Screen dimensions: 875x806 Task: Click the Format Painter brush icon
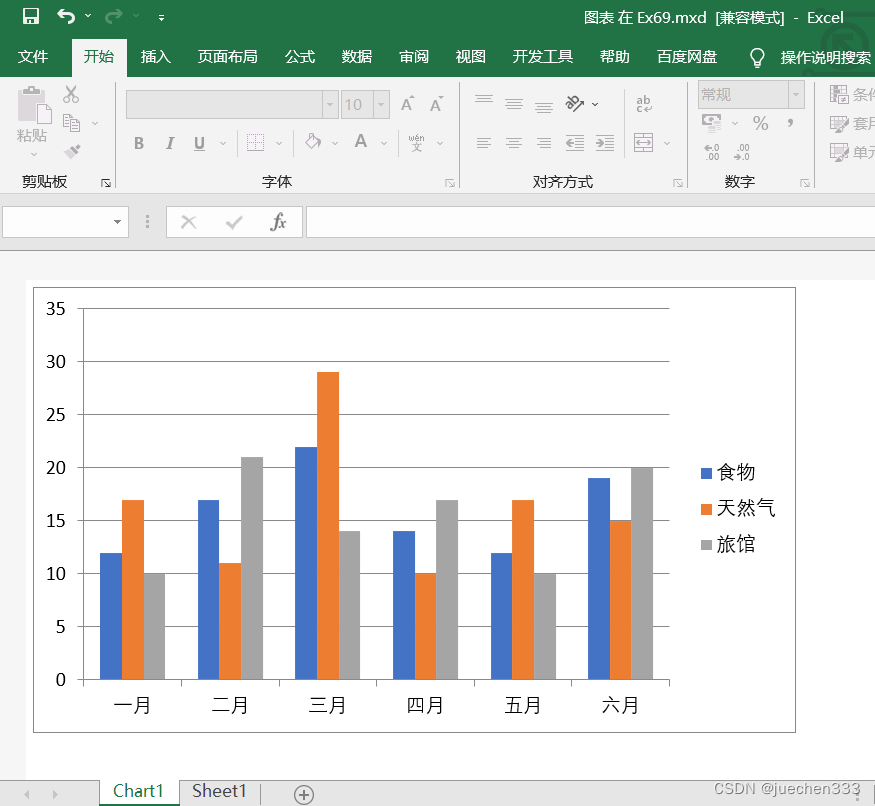coord(72,152)
